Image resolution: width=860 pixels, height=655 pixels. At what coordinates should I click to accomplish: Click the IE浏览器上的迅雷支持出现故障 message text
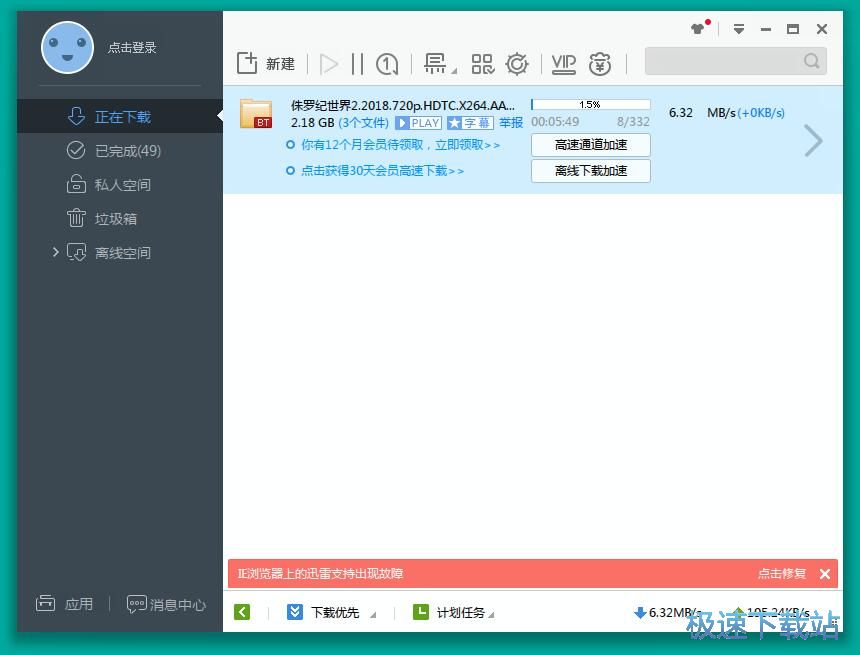tap(320, 574)
